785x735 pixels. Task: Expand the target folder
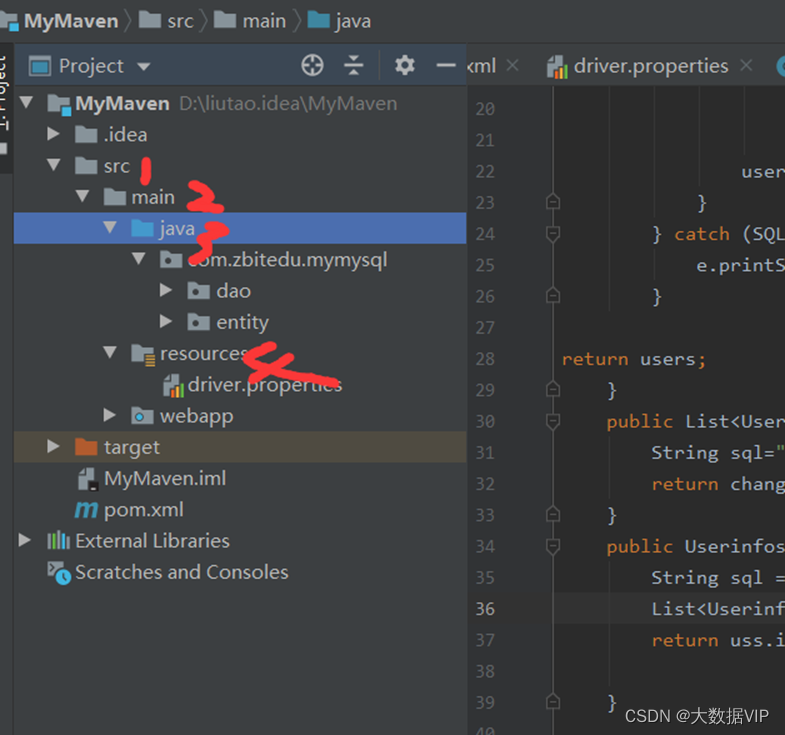pyautogui.click(x=53, y=446)
